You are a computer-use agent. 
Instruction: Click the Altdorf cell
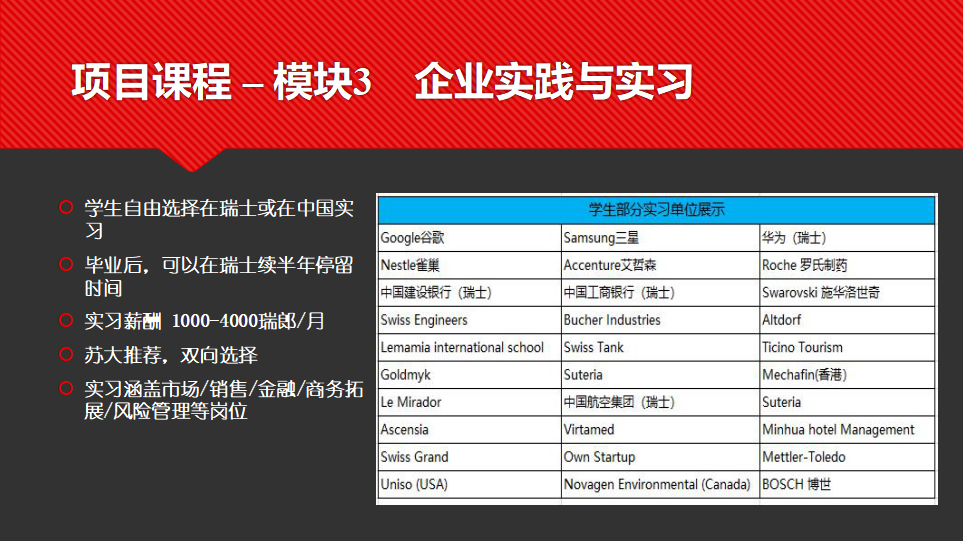tap(848, 320)
